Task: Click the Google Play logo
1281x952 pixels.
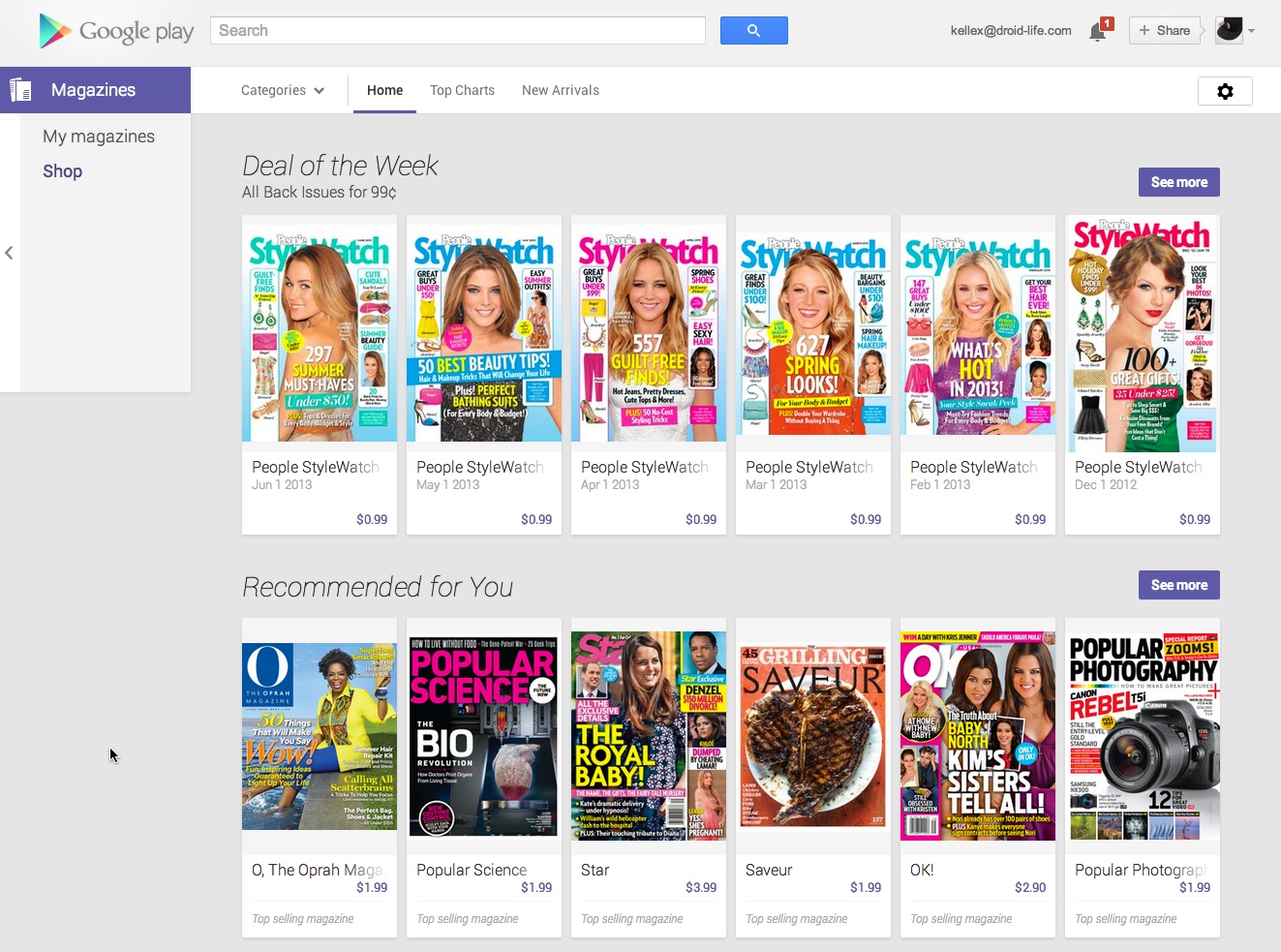Action: point(116,31)
